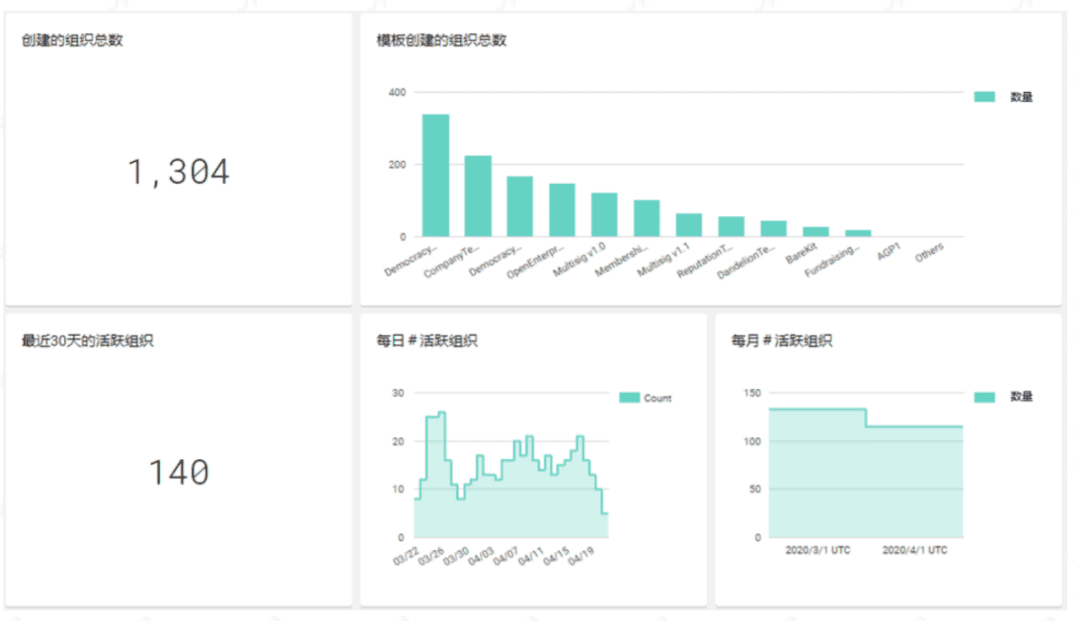This screenshot has width=1080, height=621.
Task: Select the ReputationT... bar
Action: [x=731, y=227]
